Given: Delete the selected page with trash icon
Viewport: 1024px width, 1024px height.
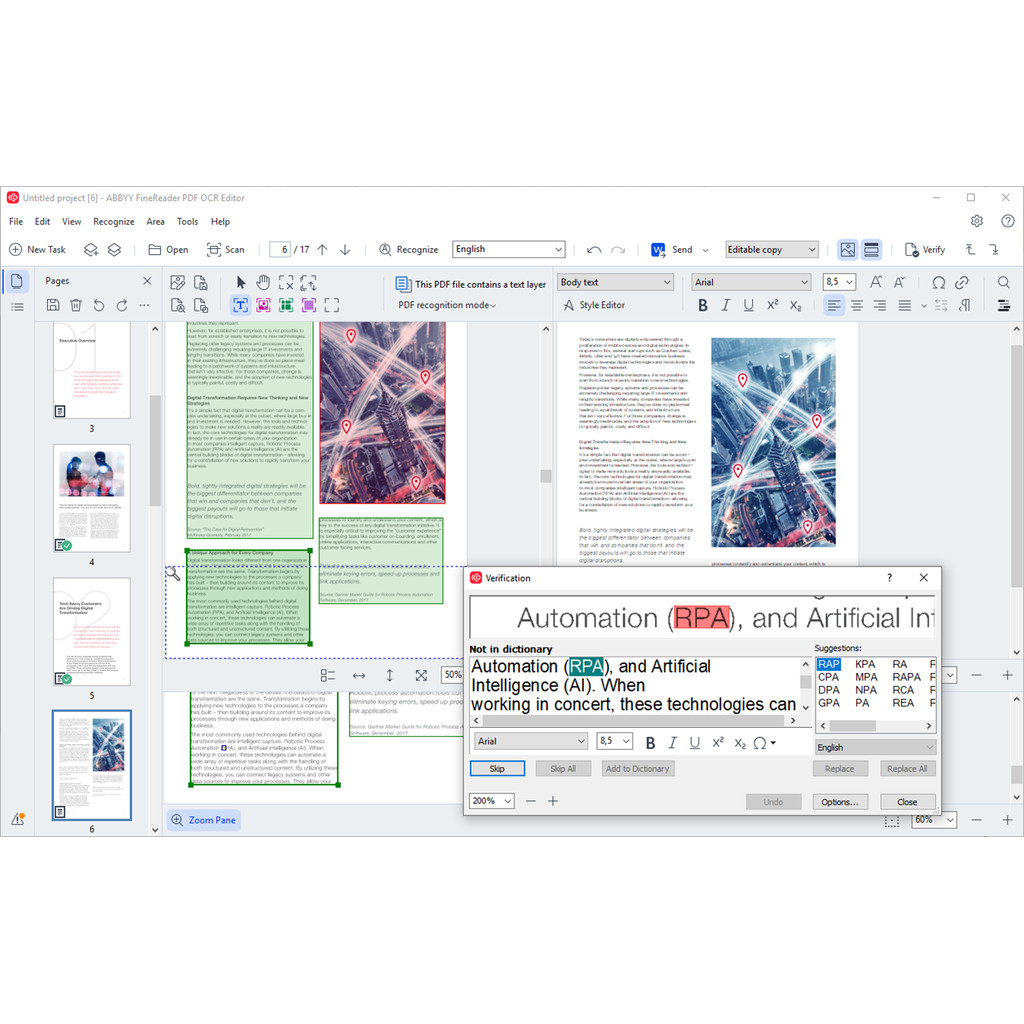Looking at the screenshot, I should click(x=75, y=305).
